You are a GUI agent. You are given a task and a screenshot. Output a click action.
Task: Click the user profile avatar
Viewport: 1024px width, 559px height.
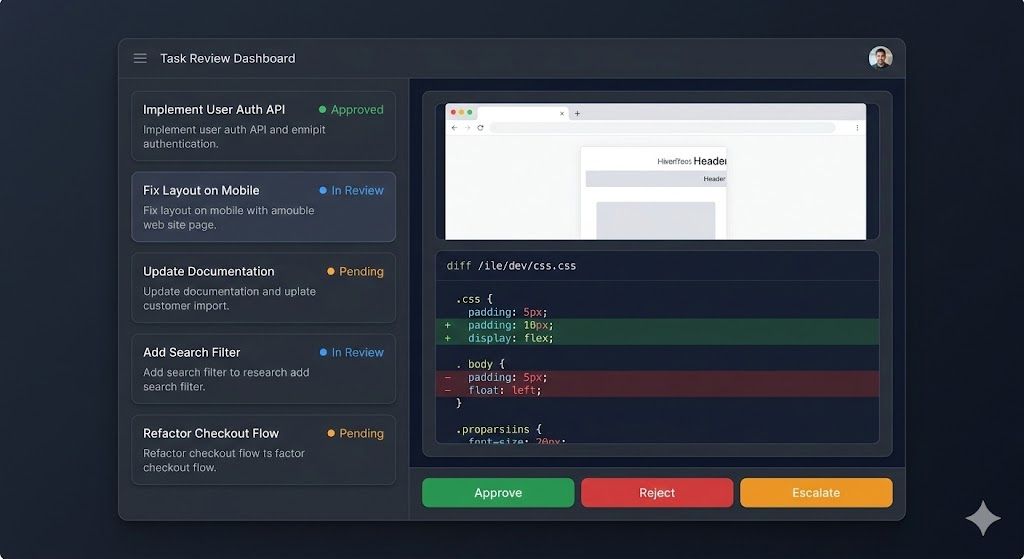point(880,58)
